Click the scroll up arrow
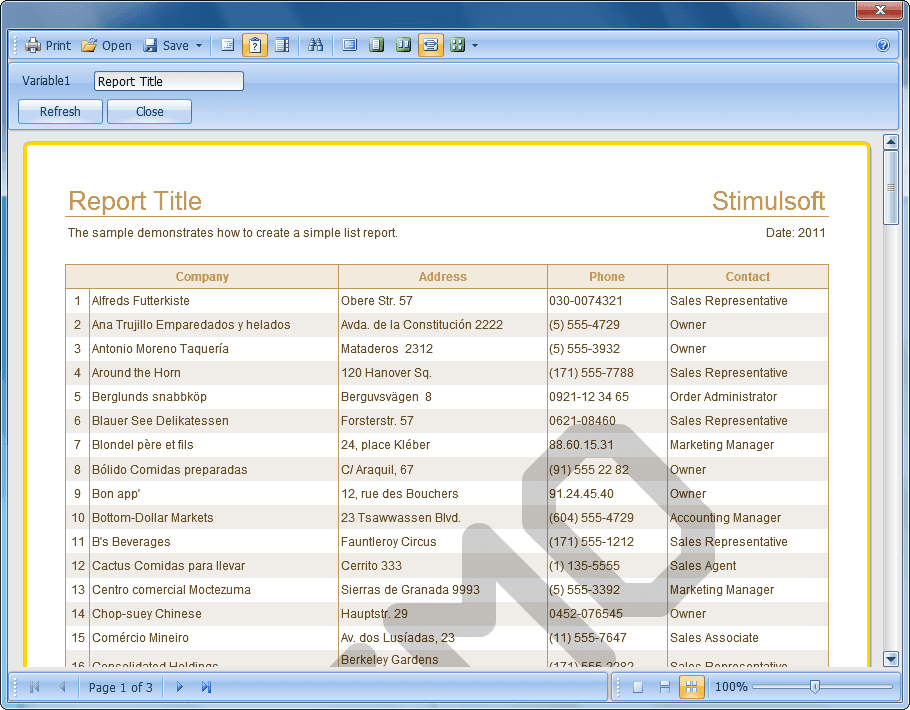The height and width of the screenshot is (710, 910). pyautogui.click(x=891, y=142)
